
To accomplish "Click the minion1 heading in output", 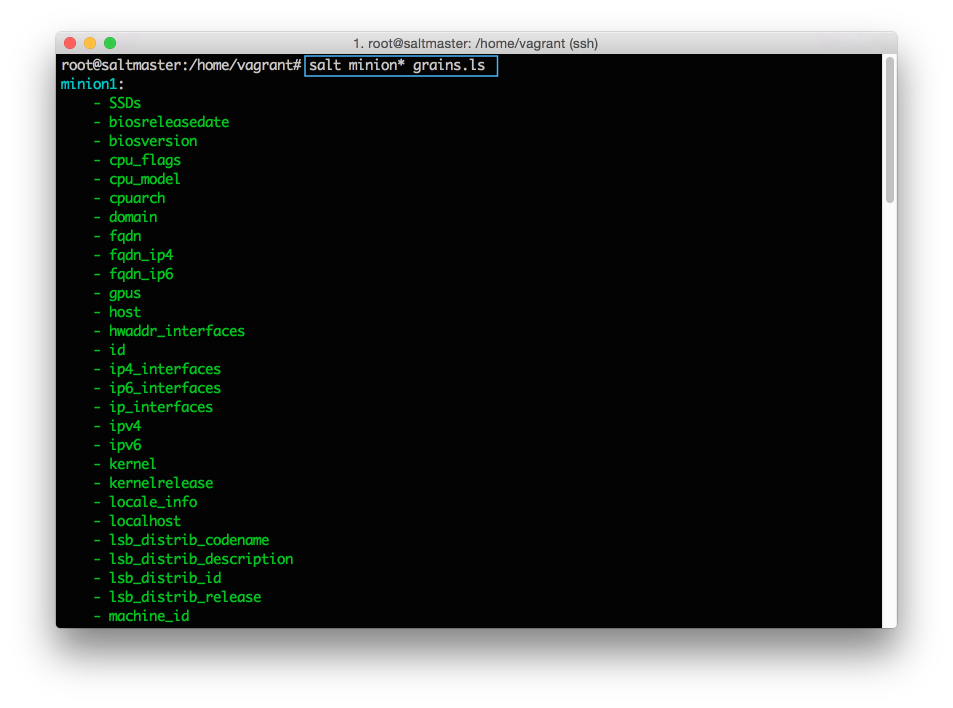I will coord(92,84).
